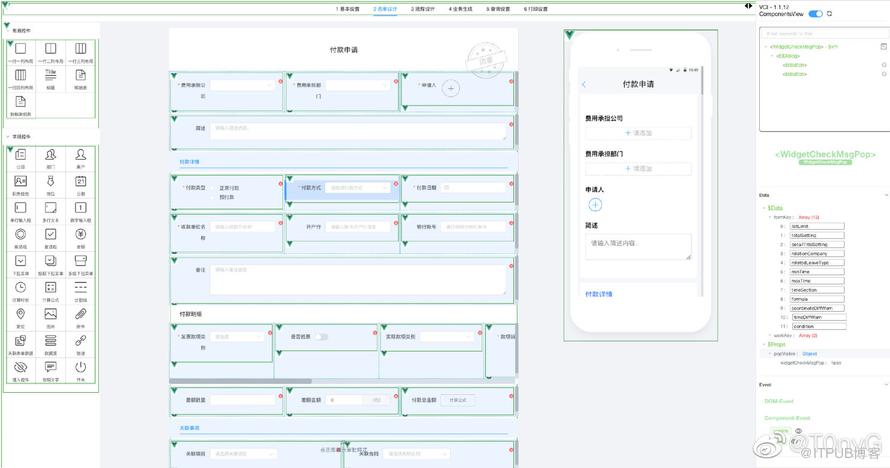Viewport: 890px width, 468px height.
Task: Click the add button under cost-bearing department in phone preview
Action: (638, 168)
